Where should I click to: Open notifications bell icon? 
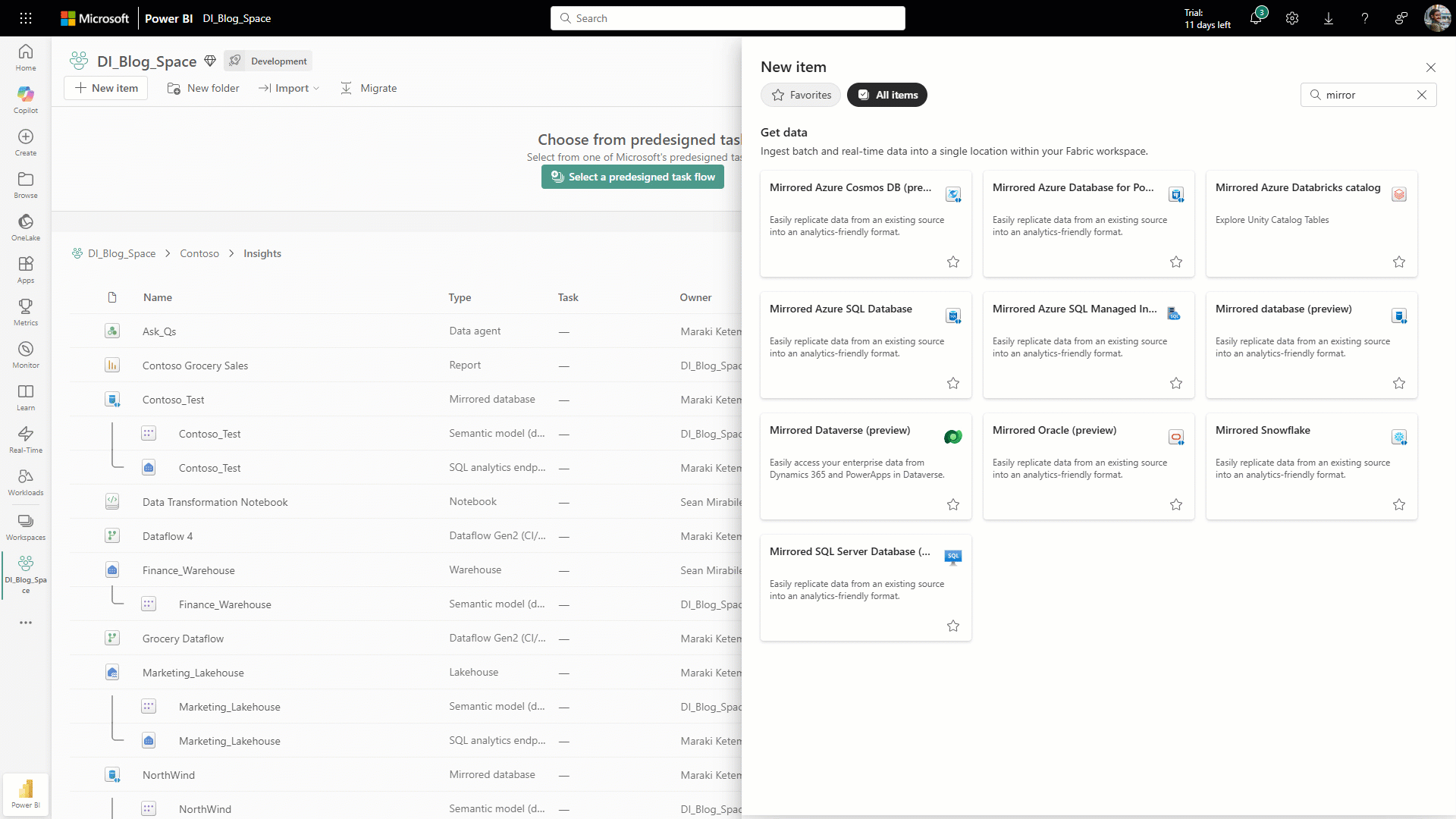point(1256,18)
